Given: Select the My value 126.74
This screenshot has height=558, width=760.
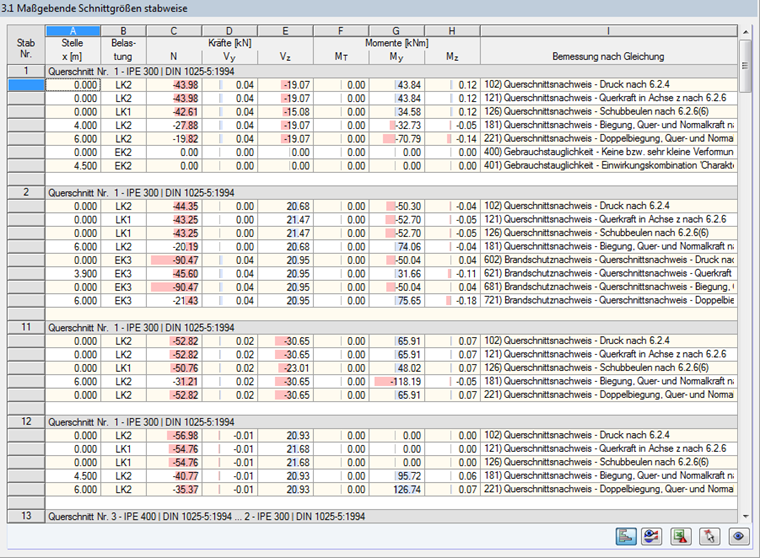Looking at the screenshot, I should pos(396,490).
